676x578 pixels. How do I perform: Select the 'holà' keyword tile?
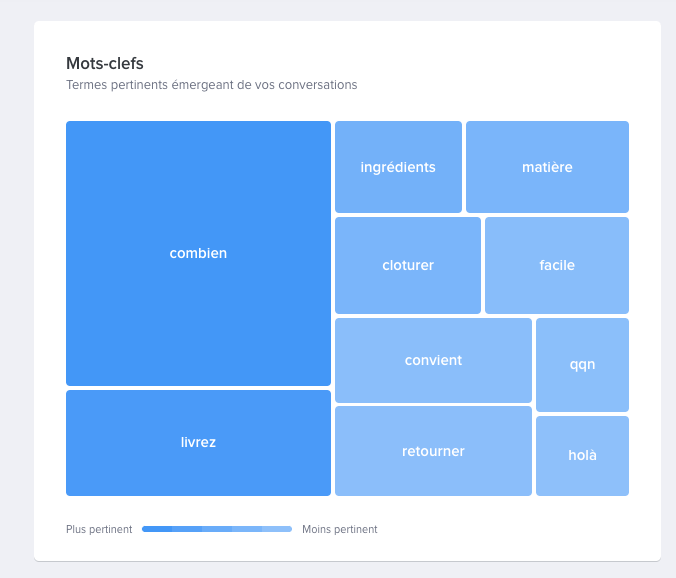[582, 456]
